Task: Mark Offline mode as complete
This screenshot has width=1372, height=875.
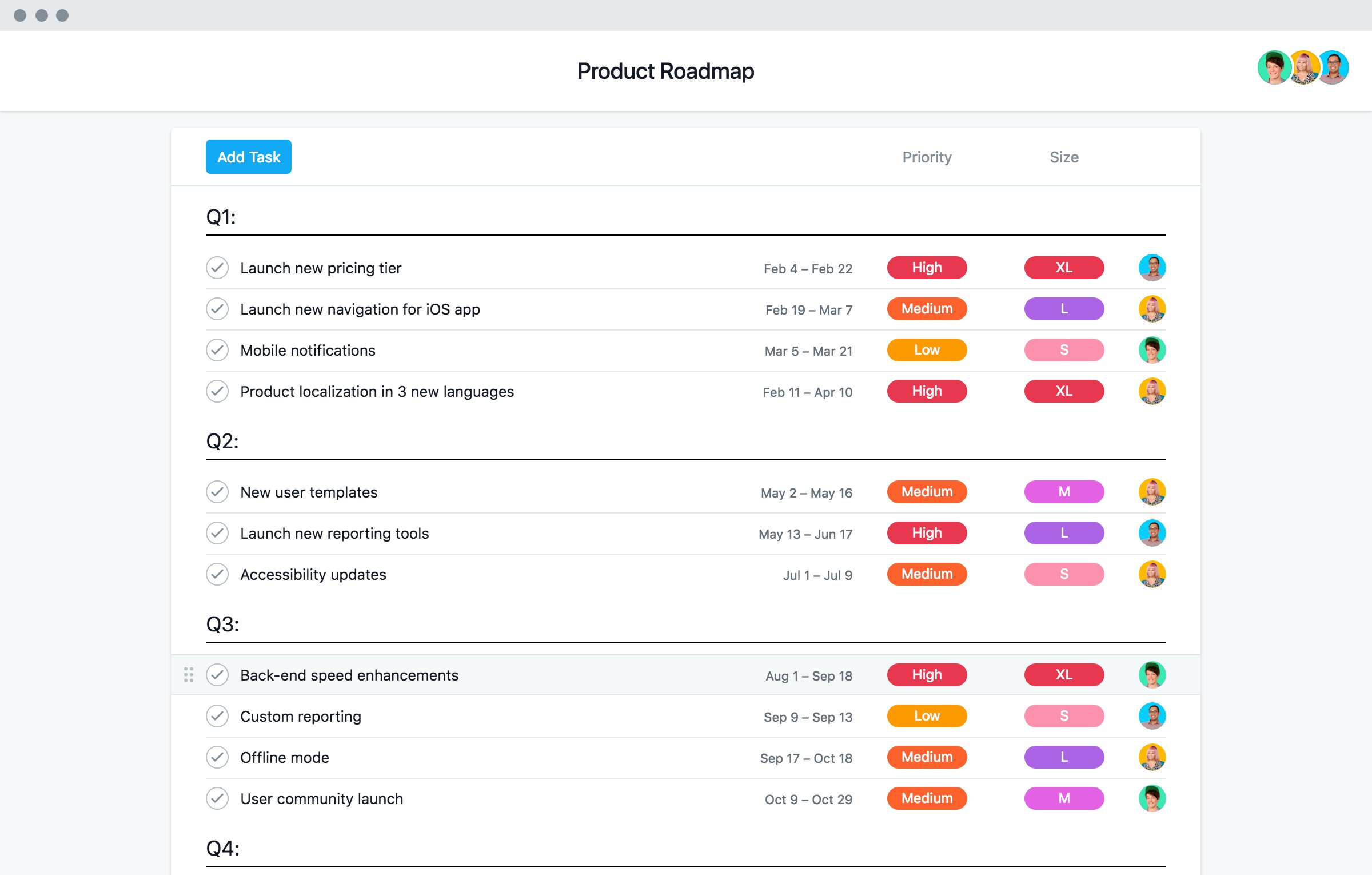Action: point(217,757)
